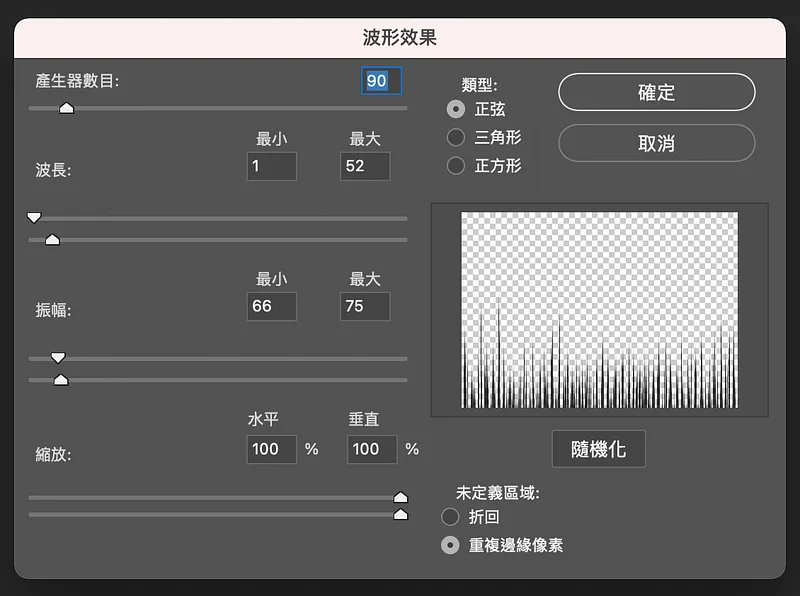The image size is (800, 596).
Task: Click the 產生器數目 label
Action: tap(77, 81)
